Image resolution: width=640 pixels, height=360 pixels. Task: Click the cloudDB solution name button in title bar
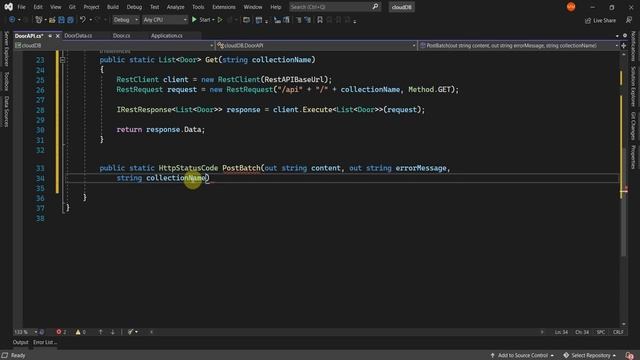click(x=402, y=7)
